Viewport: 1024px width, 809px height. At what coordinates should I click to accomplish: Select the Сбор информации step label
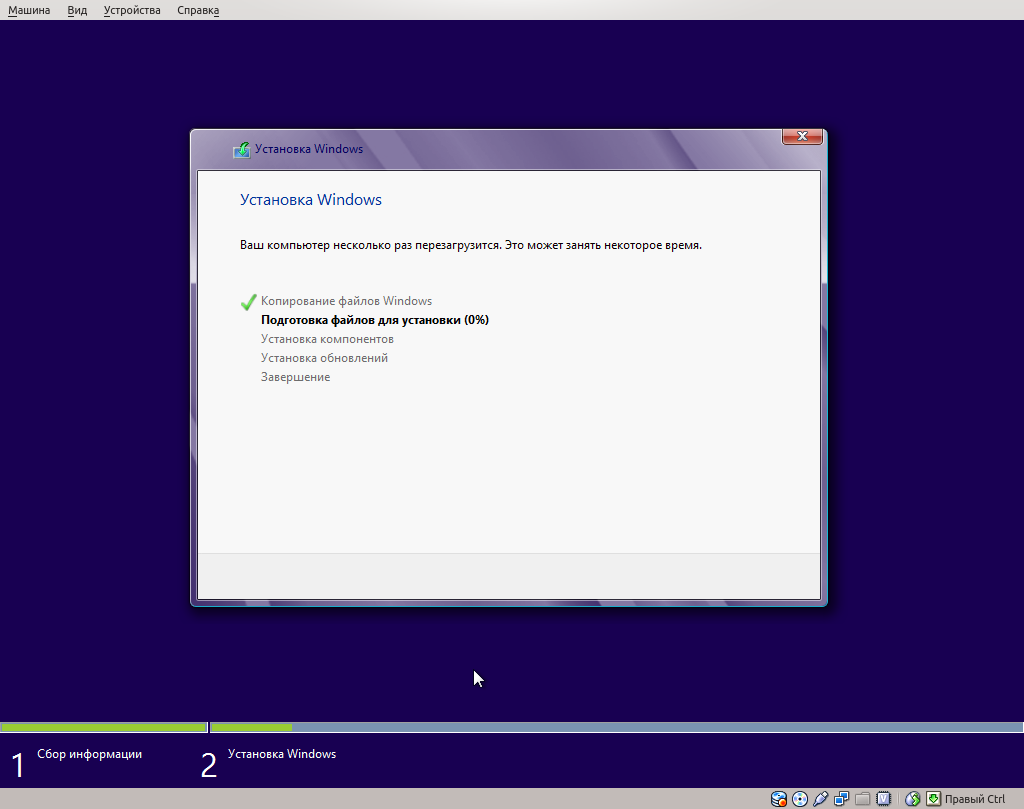(x=92, y=754)
